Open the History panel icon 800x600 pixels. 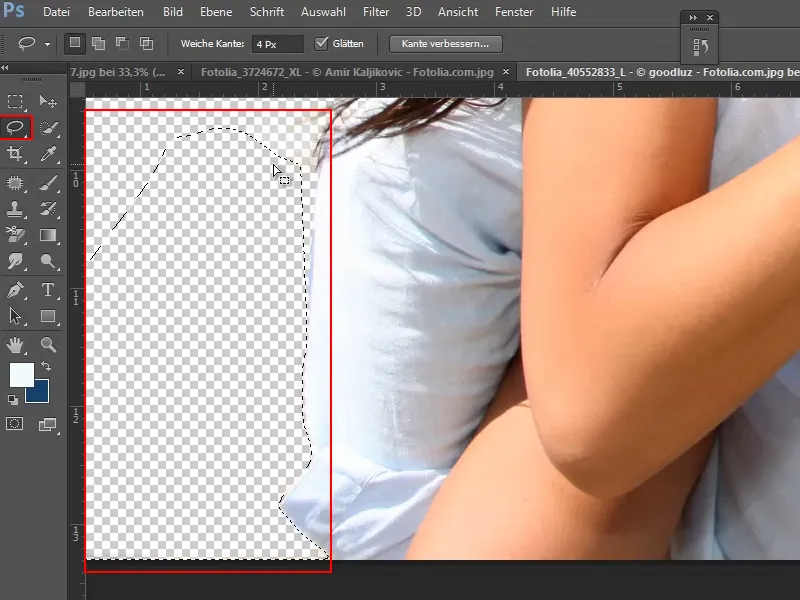tap(701, 47)
